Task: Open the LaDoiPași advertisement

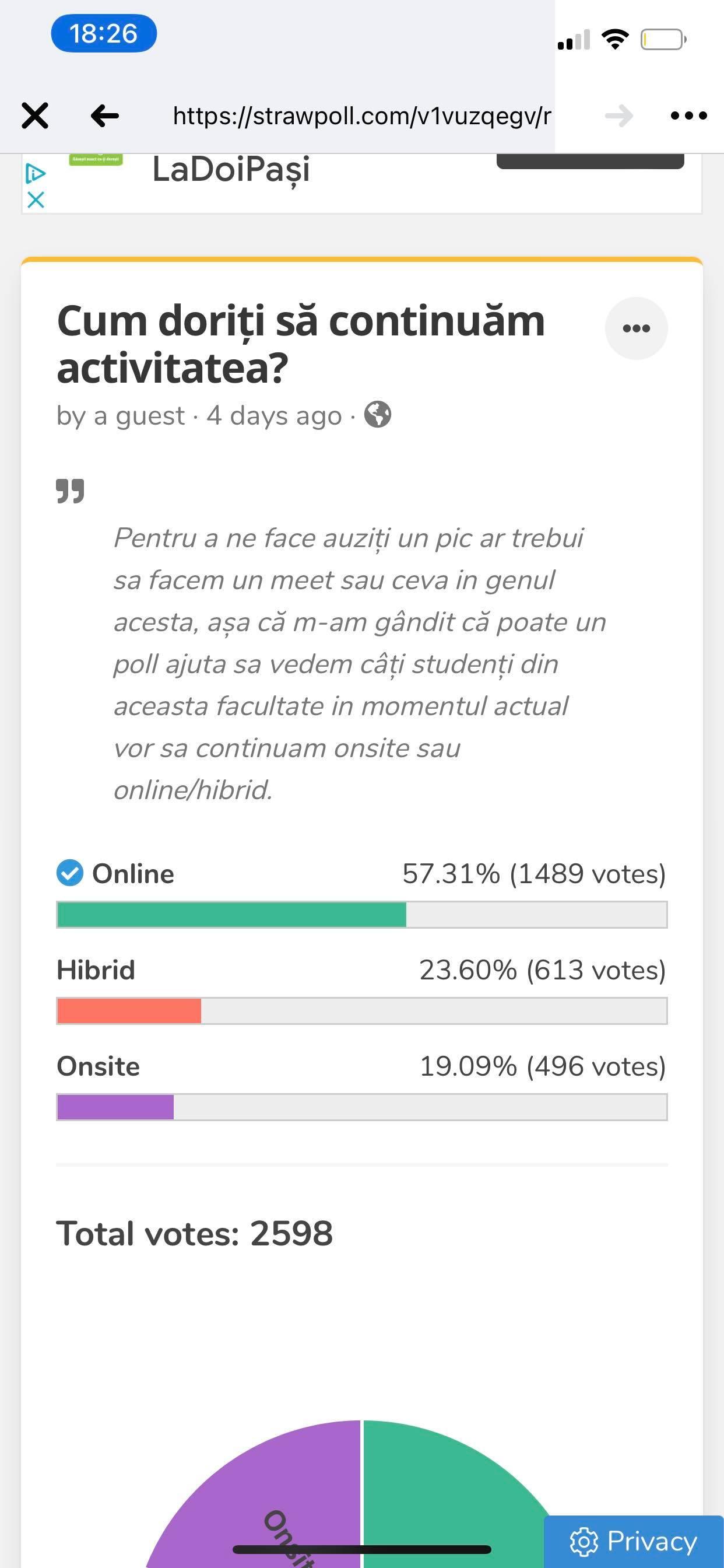Action: tap(231, 170)
